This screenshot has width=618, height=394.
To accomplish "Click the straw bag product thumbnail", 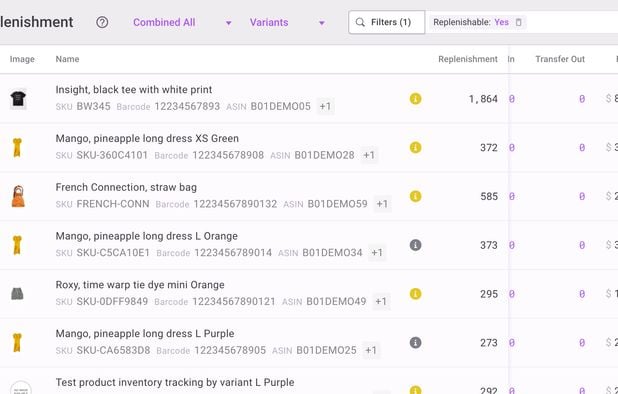I will 18,196.
